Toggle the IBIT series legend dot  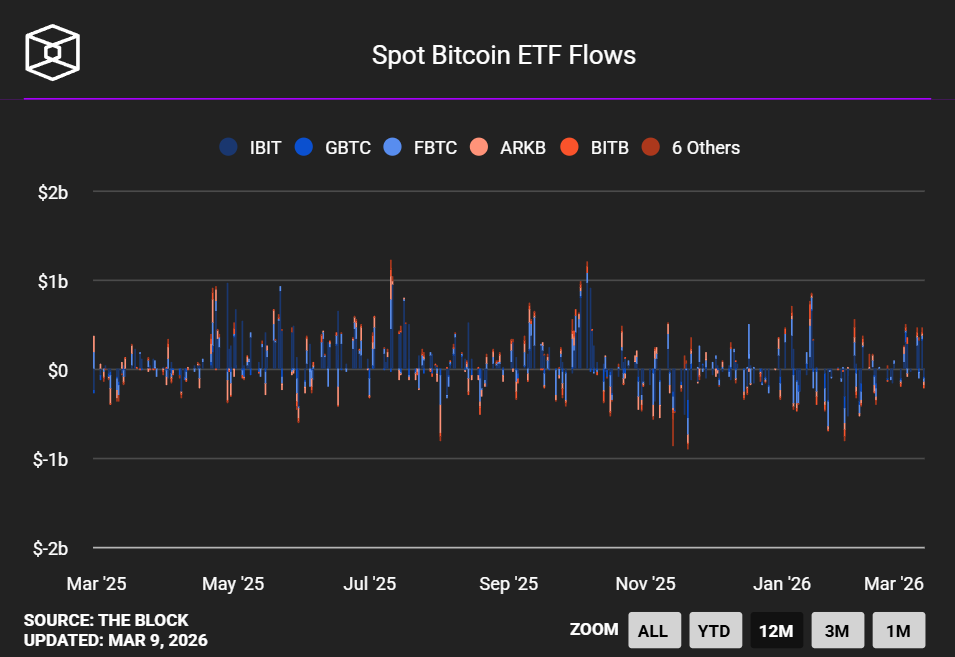(x=228, y=148)
